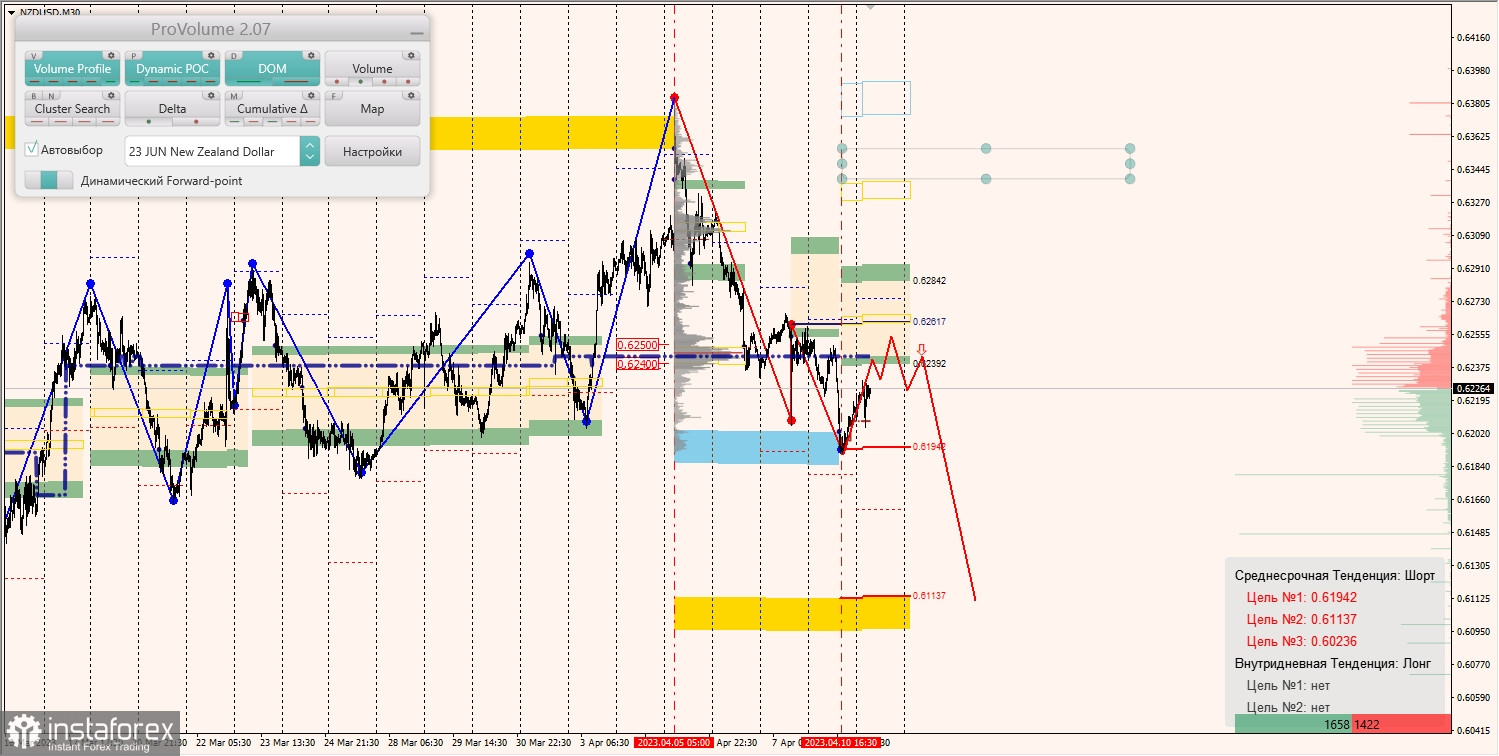Toggle the DOM indicator

click(272, 68)
